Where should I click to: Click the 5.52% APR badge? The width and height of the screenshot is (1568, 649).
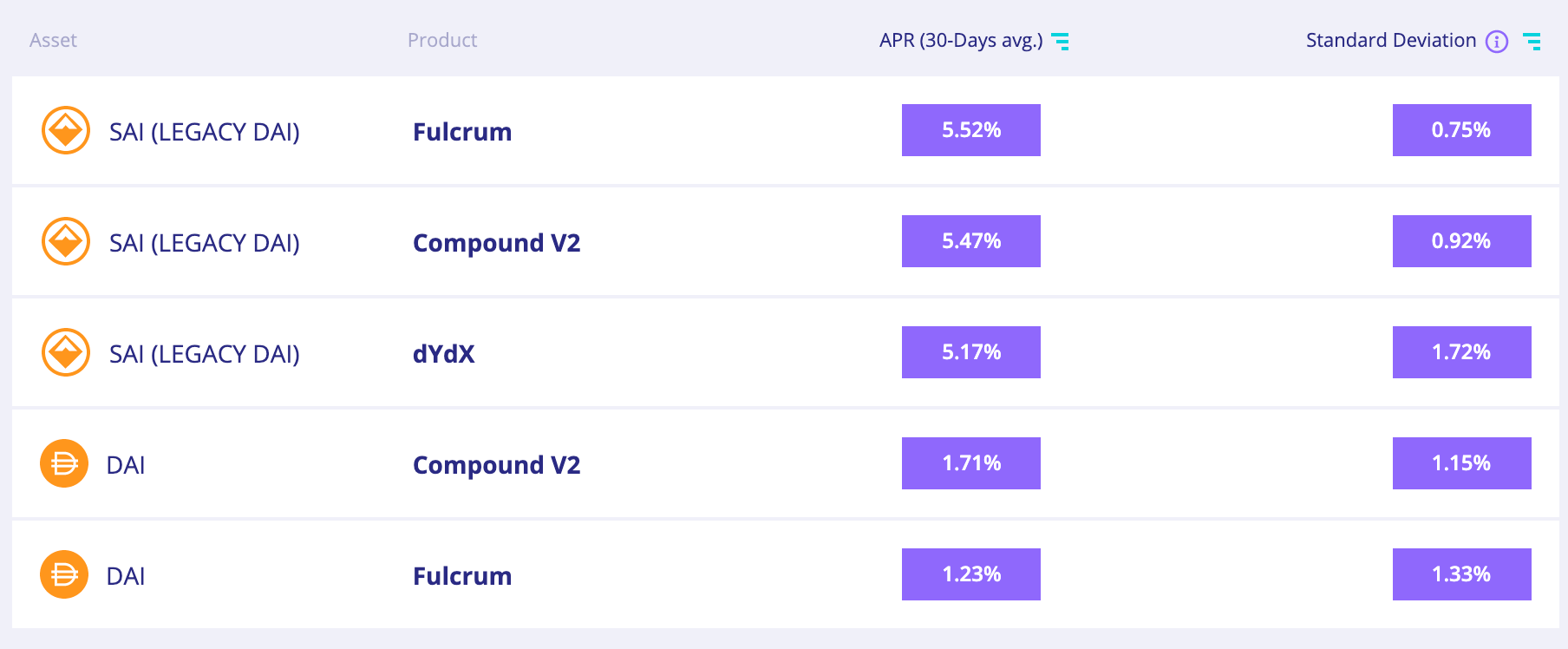pos(971,130)
